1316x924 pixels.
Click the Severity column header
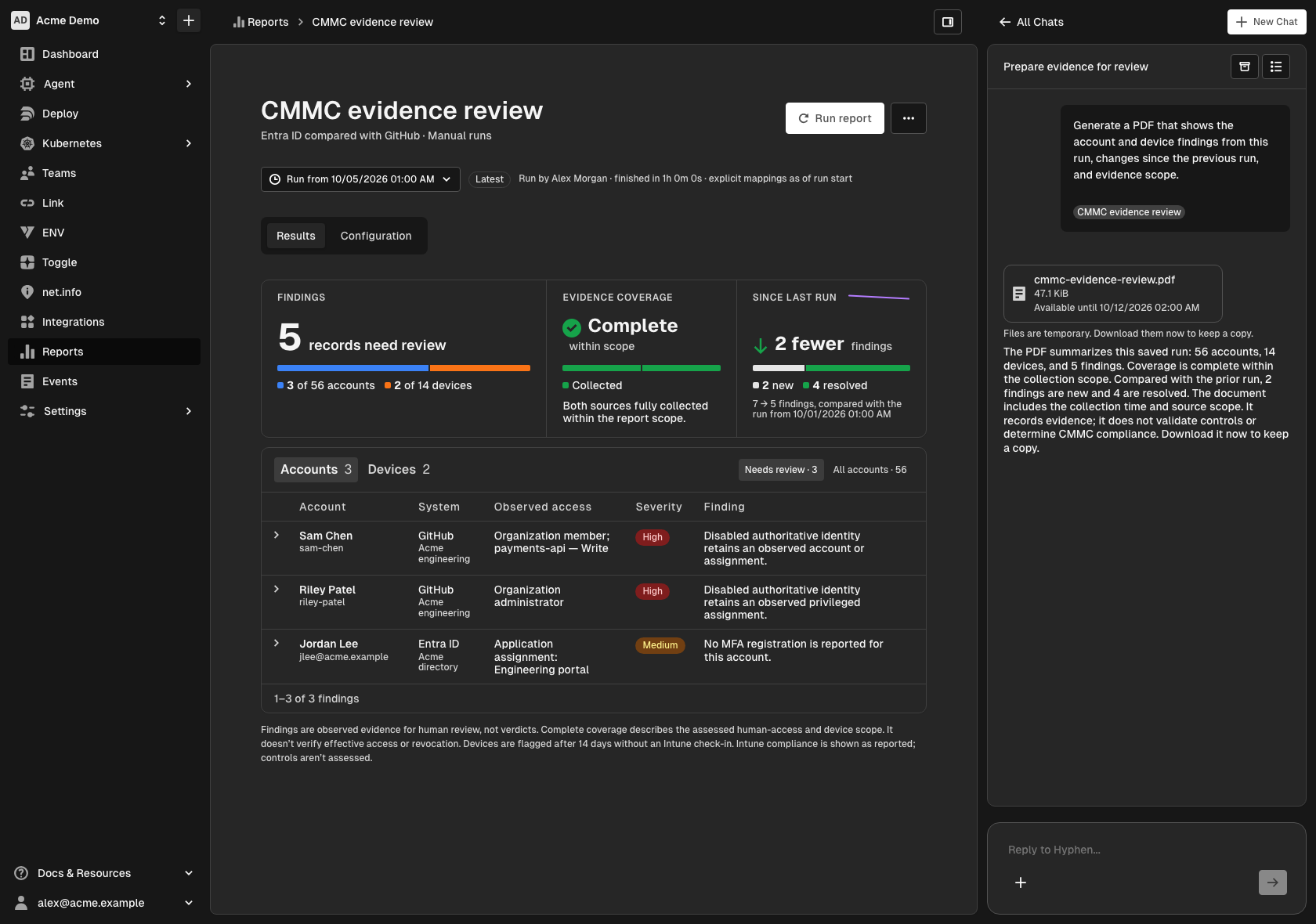[659, 507]
